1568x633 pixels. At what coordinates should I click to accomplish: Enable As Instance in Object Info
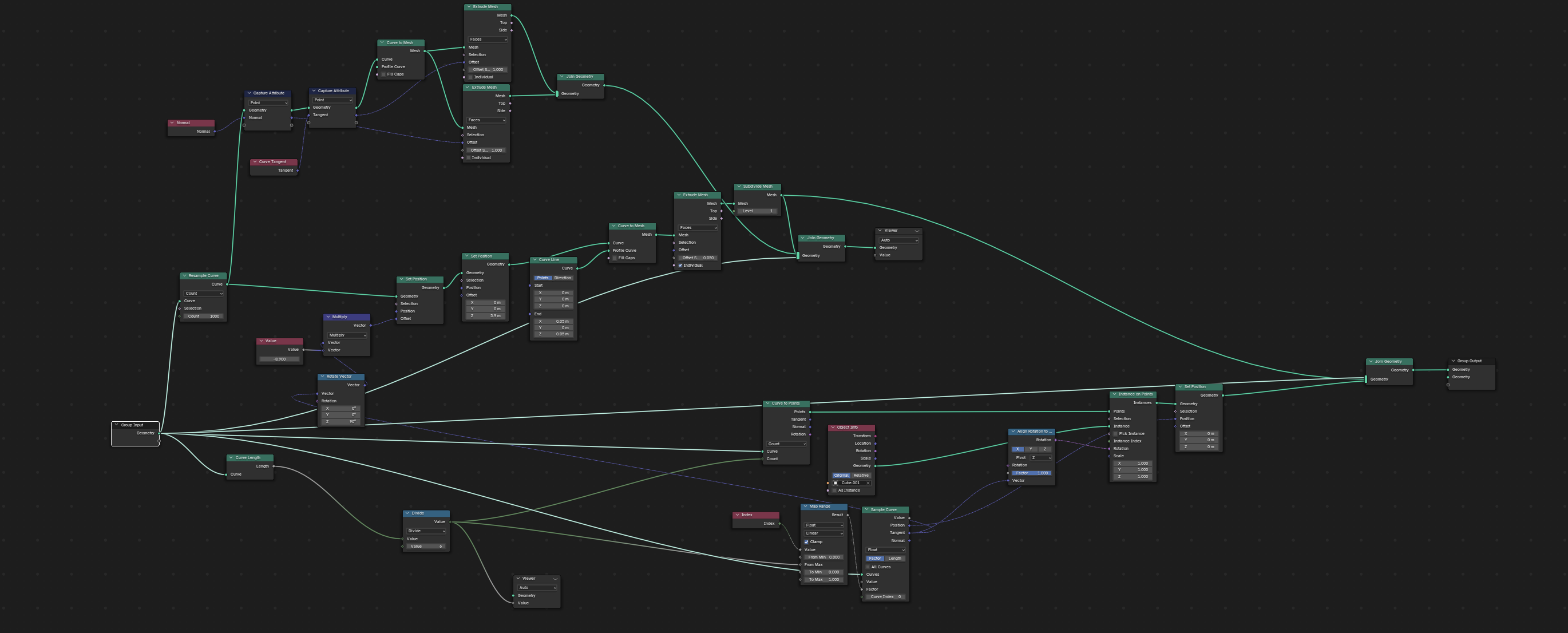pyautogui.click(x=834, y=490)
